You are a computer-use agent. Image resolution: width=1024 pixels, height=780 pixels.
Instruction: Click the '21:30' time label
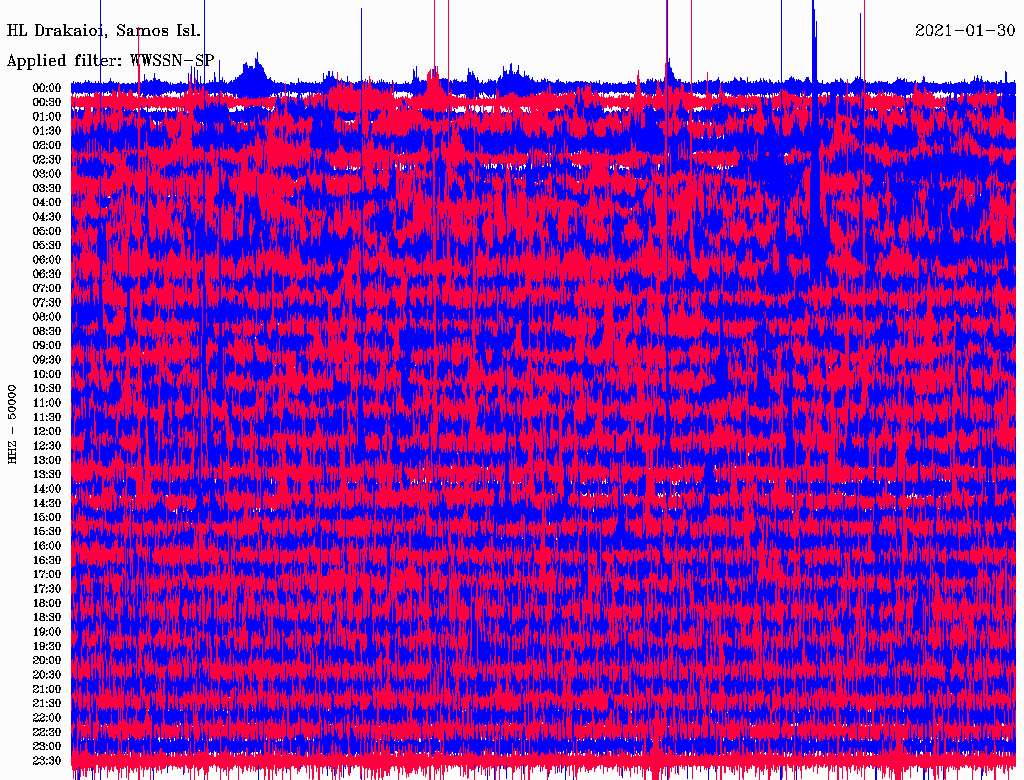[47, 704]
